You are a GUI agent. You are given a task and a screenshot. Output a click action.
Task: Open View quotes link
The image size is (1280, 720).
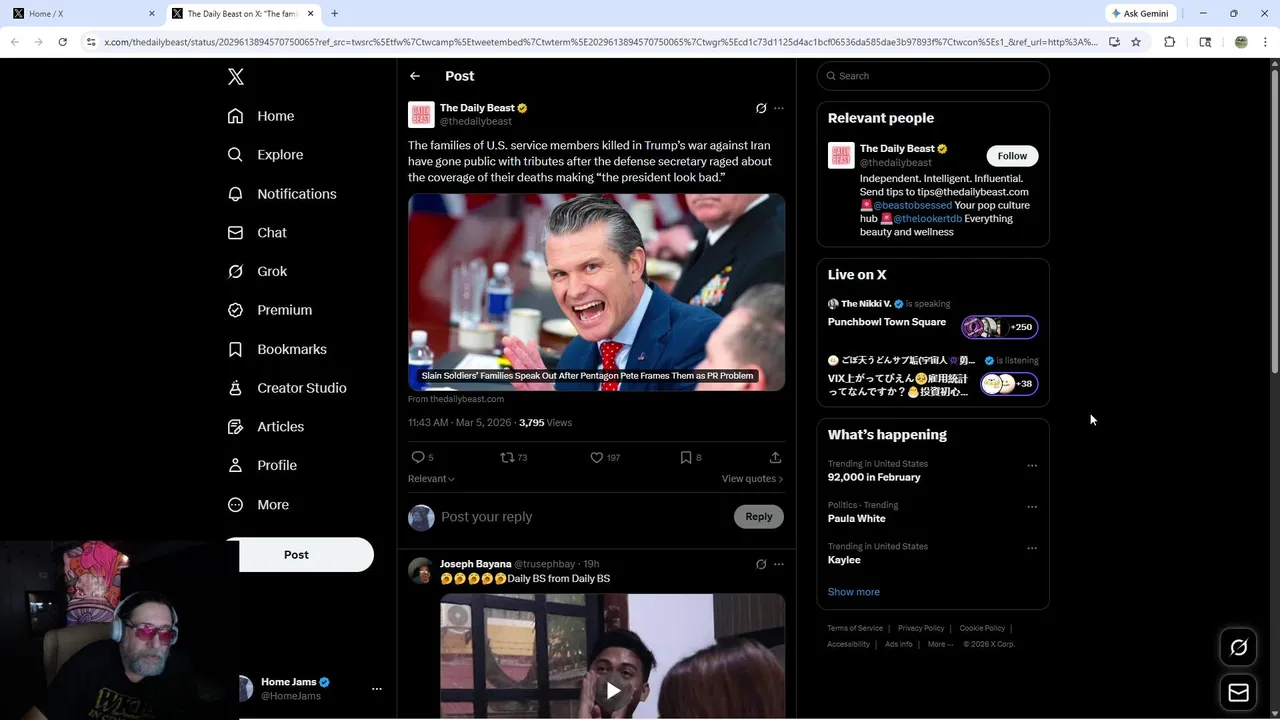pyautogui.click(x=752, y=479)
